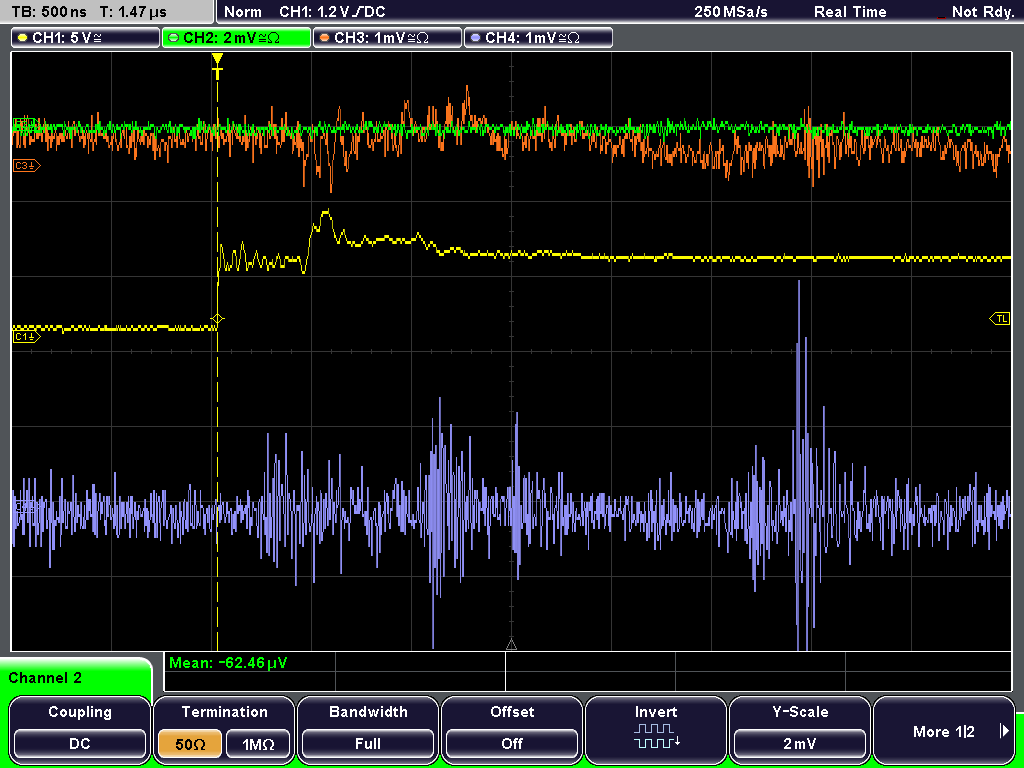This screenshot has height=768, width=1024.
Task: Click the C1 ground level marker
Action: pyautogui.click(x=26, y=336)
